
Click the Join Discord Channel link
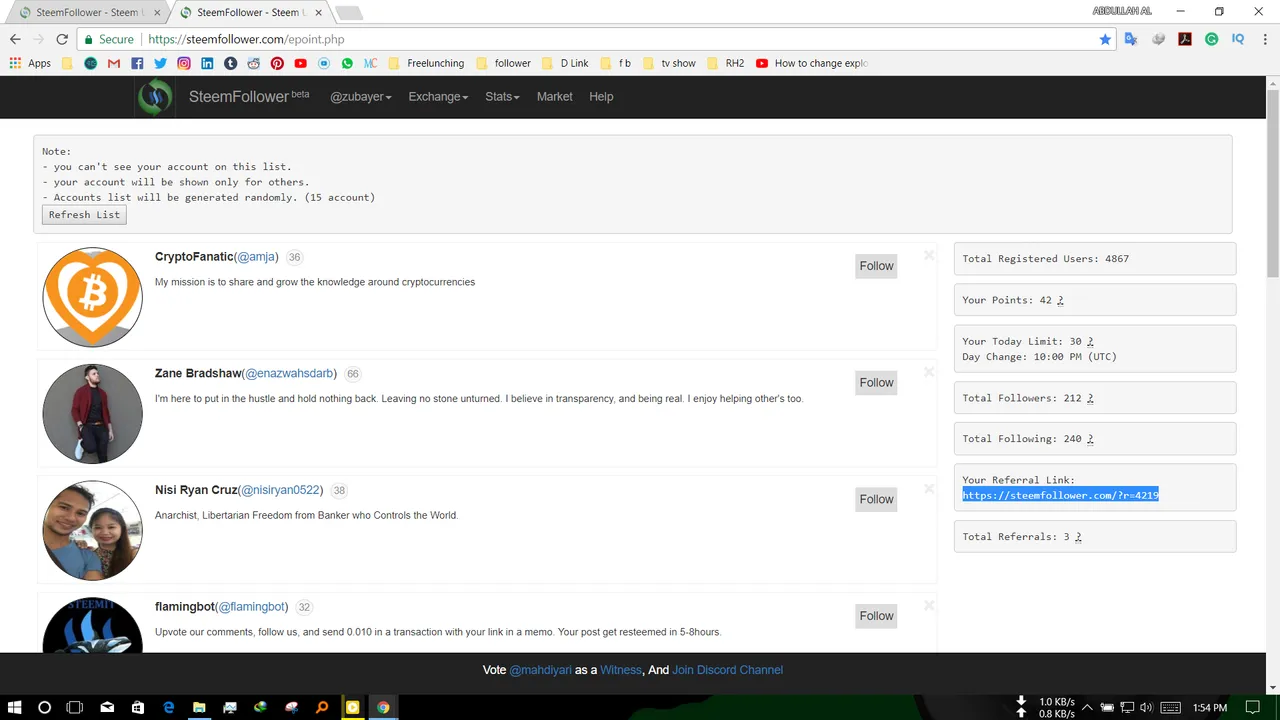click(727, 670)
